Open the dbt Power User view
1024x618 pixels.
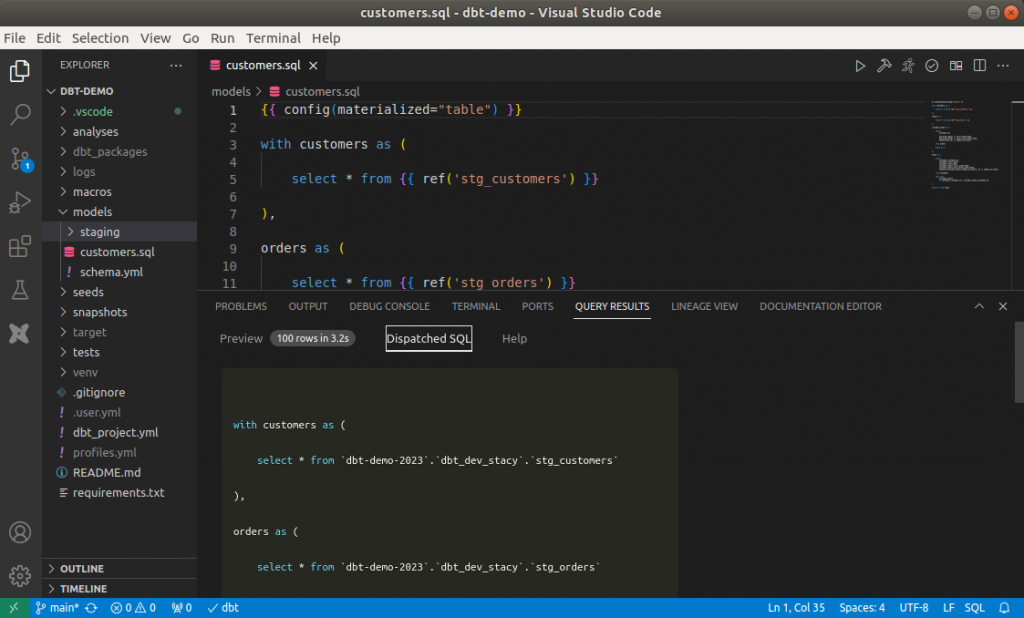coord(20,333)
